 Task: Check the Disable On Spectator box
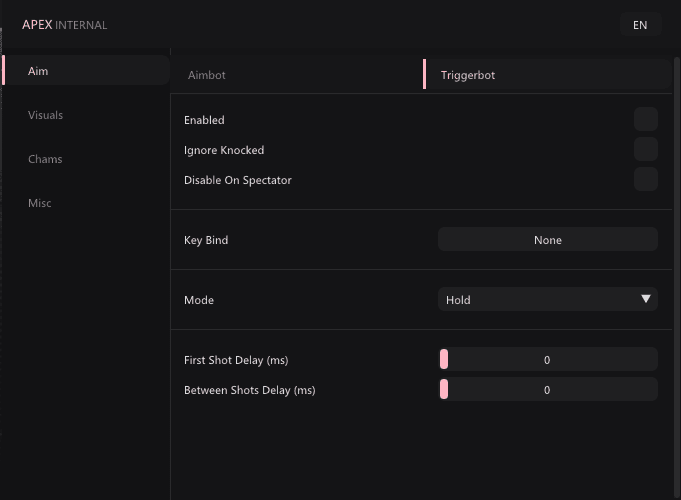[x=645, y=179]
